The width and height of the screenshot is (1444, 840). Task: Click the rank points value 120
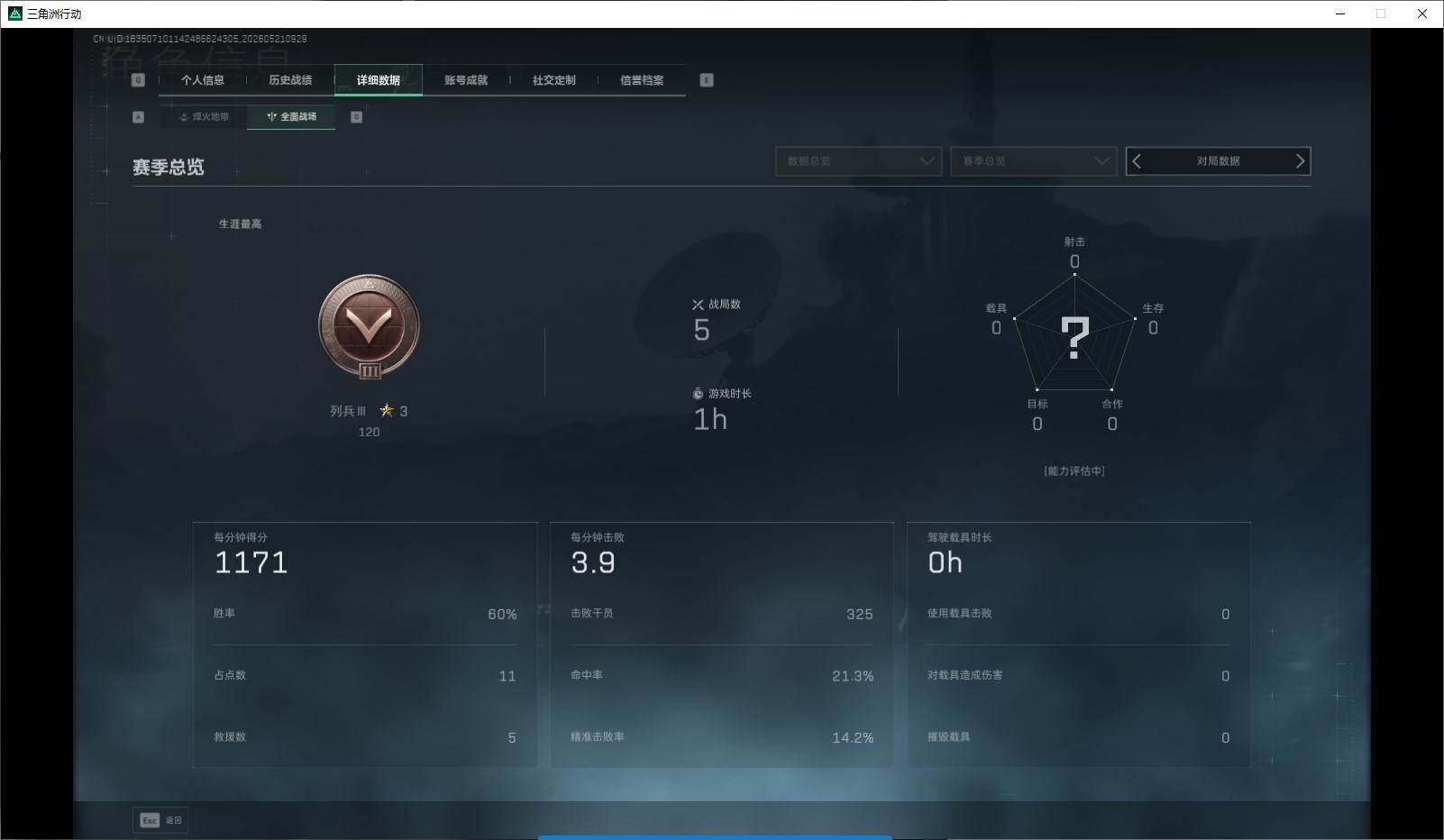pos(369,433)
